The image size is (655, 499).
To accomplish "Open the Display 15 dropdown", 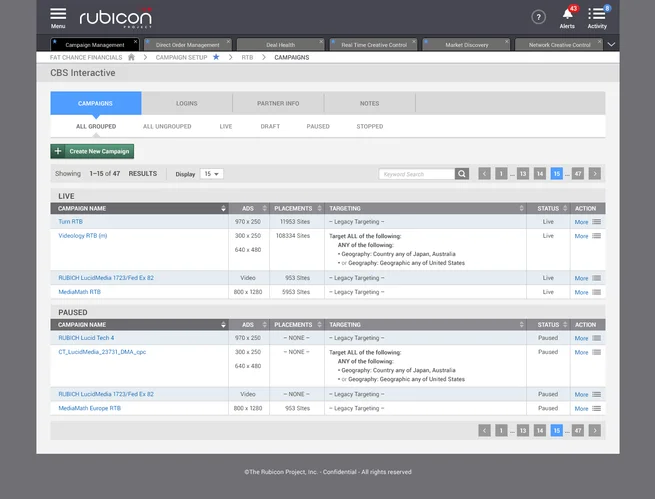I will click(x=212, y=174).
